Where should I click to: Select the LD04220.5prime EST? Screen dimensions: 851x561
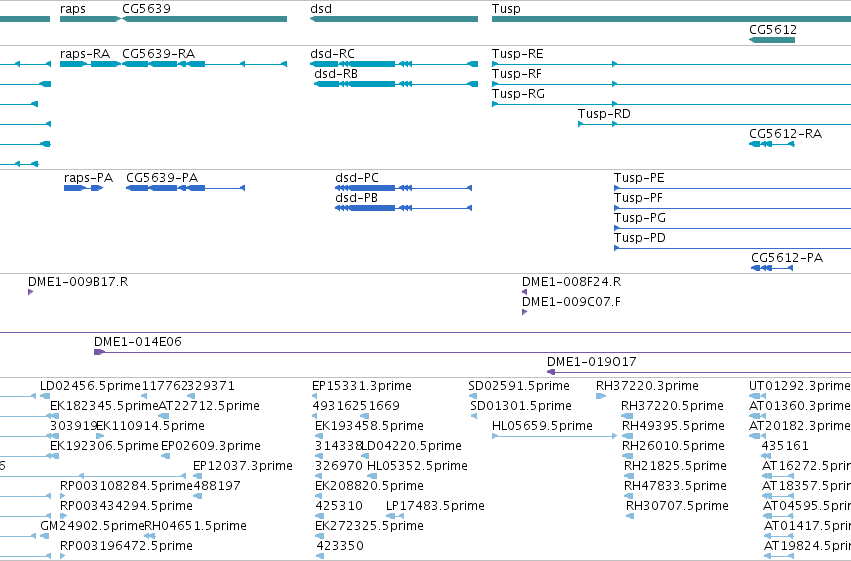pyautogui.click(x=365, y=456)
